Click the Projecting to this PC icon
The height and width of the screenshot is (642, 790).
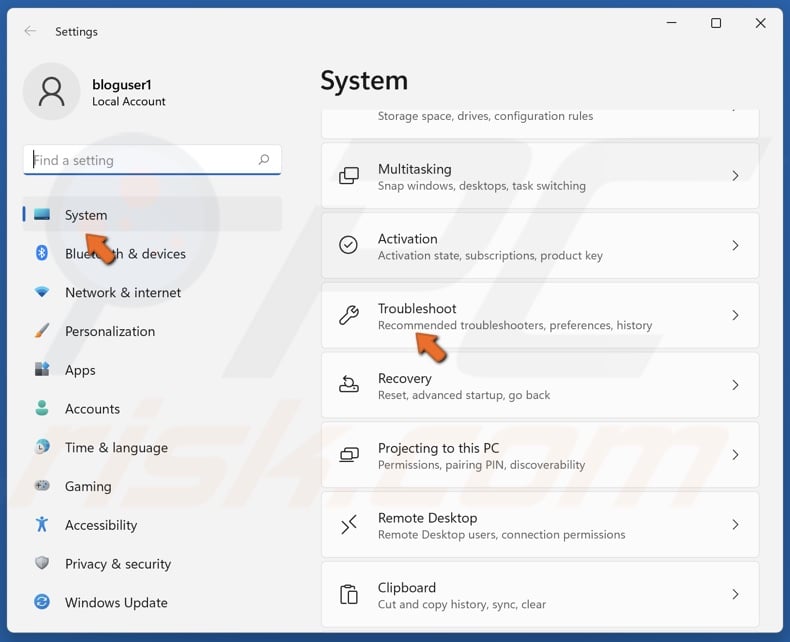pos(349,455)
